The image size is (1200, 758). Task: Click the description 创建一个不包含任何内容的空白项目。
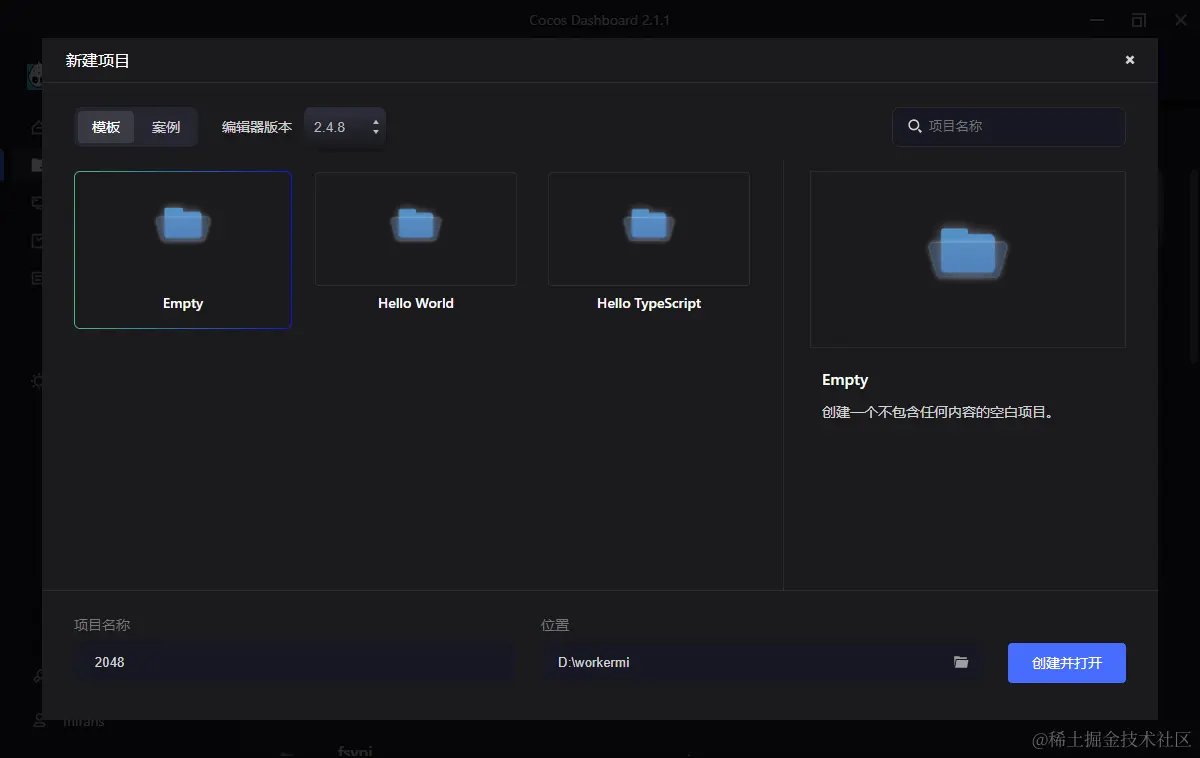click(x=938, y=412)
